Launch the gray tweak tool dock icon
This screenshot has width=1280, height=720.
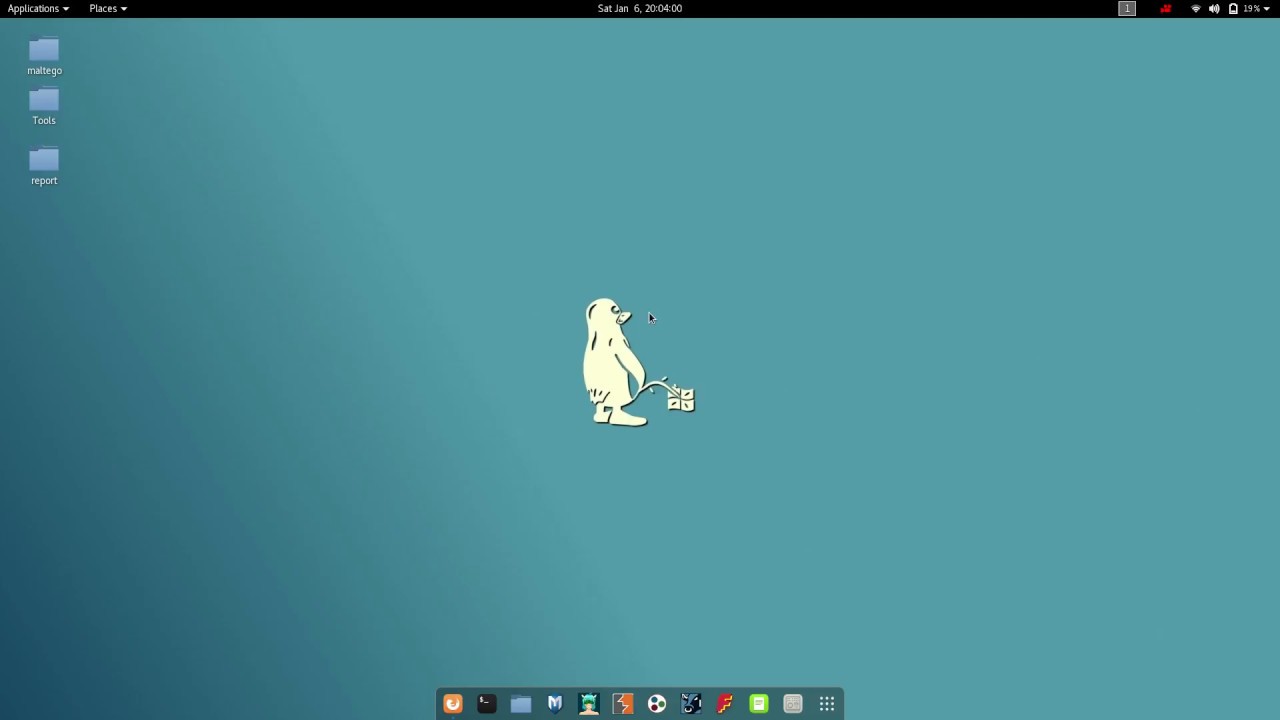click(793, 704)
